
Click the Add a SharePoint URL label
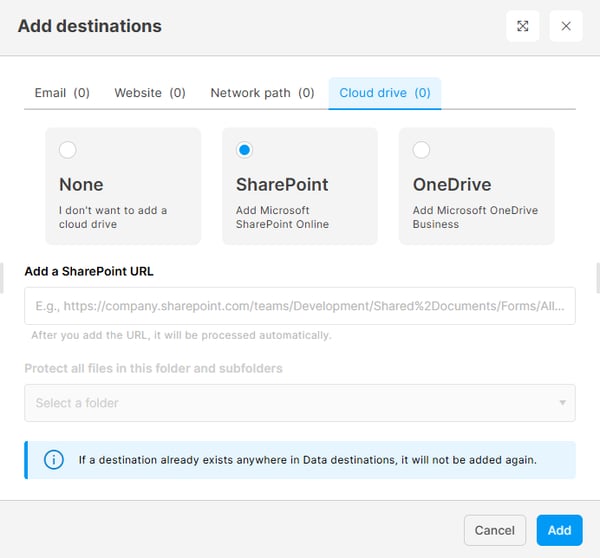(89, 271)
